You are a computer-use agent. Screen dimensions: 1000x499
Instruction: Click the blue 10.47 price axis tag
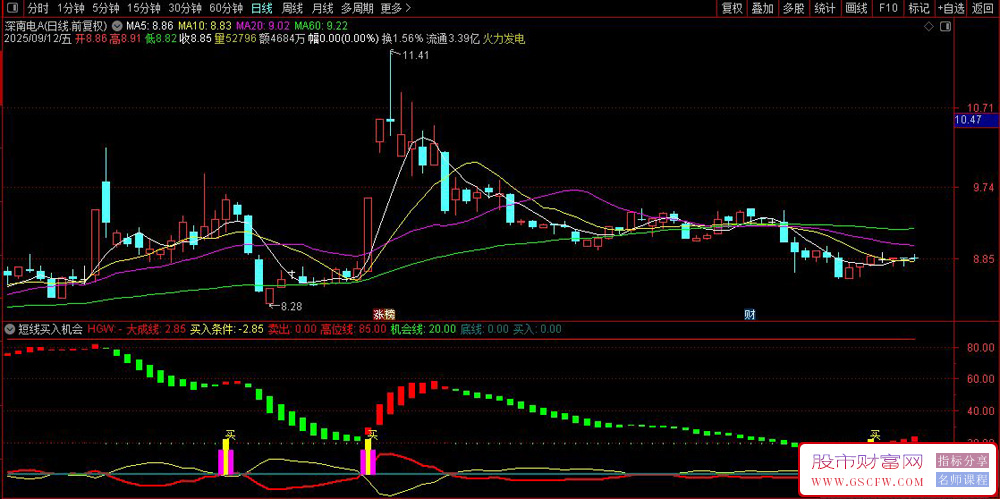[976, 120]
